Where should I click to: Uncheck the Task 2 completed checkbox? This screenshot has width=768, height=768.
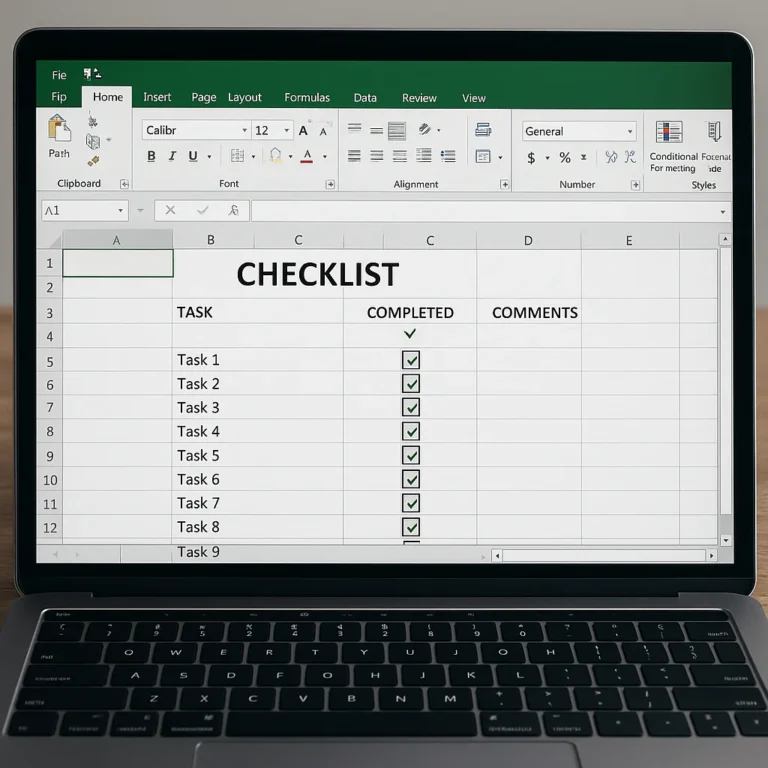pyautogui.click(x=410, y=384)
